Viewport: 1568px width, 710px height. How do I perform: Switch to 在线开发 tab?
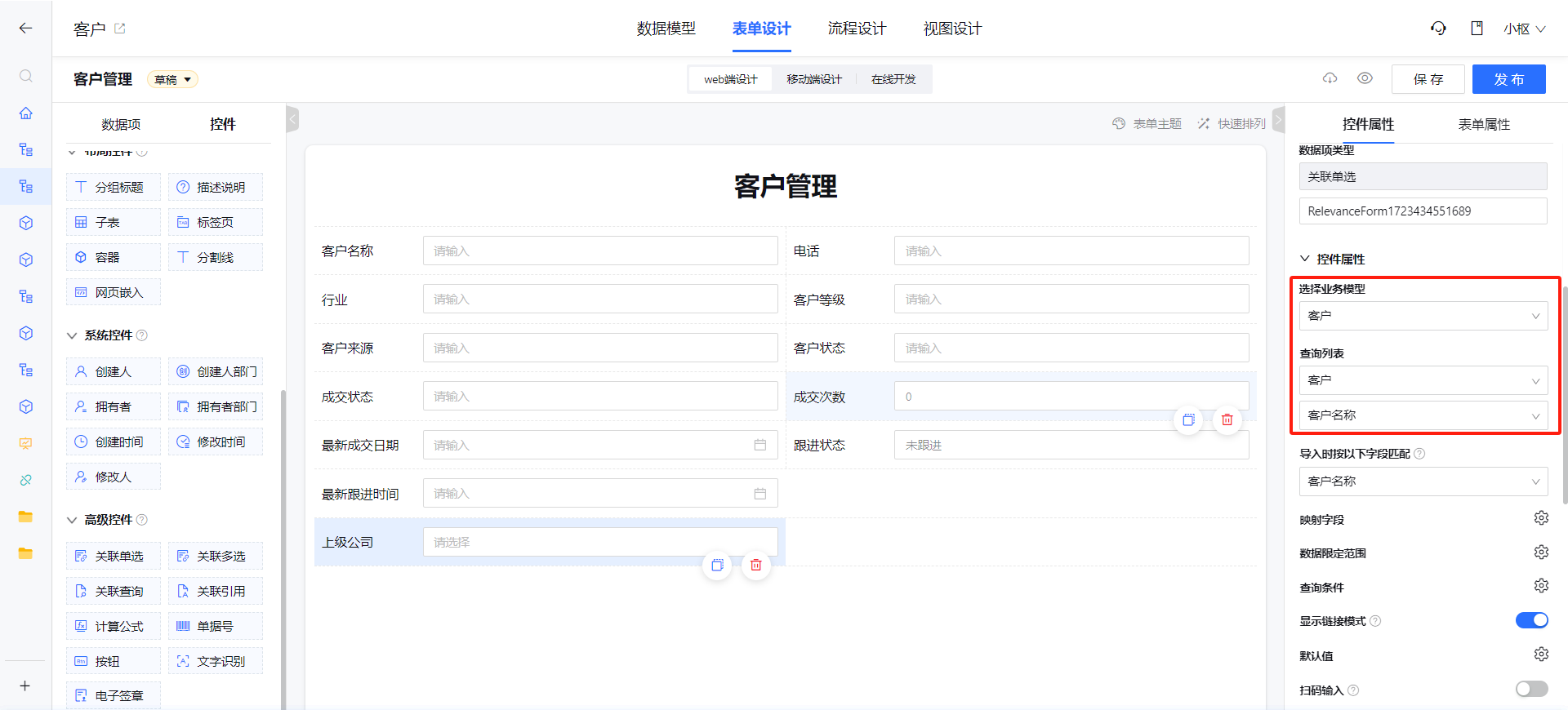point(893,79)
